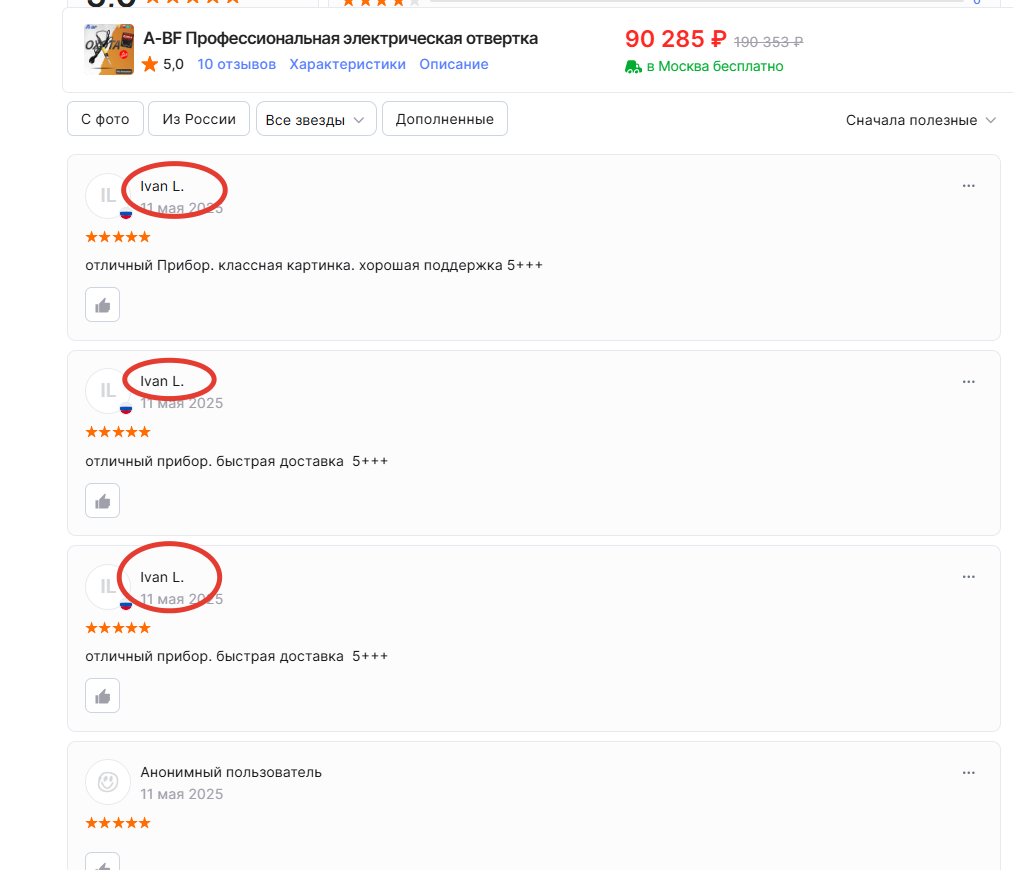Toggle the "Дополненные" filter
Image resolution: width=1013 pixels, height=870 pixels.
click(444, 119)
